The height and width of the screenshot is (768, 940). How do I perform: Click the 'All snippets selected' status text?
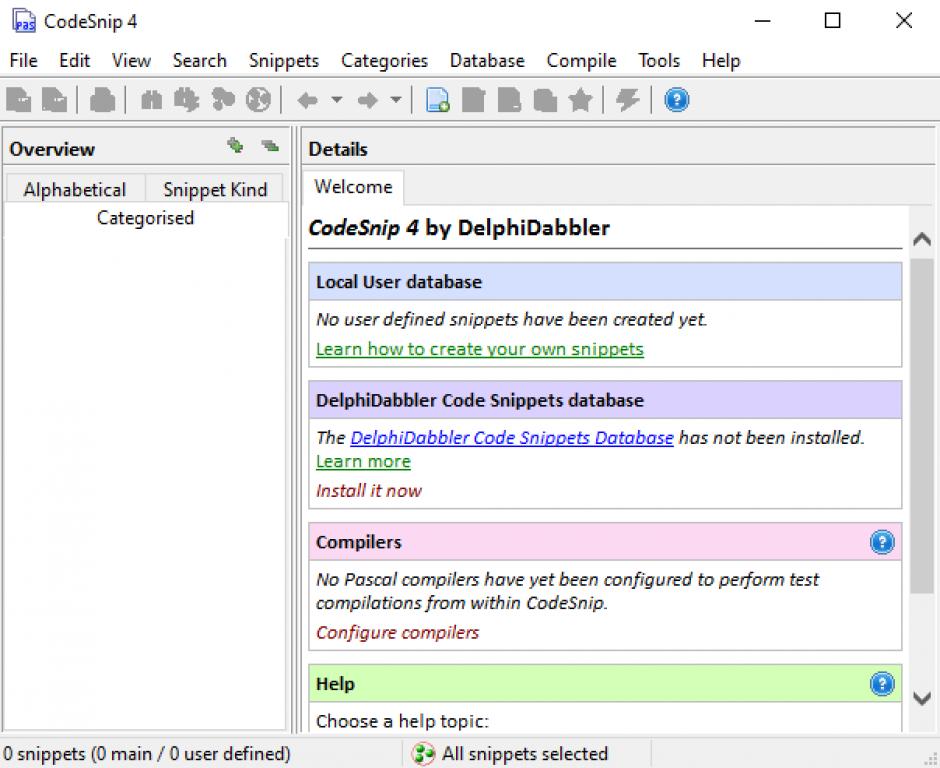tap(525, 754)
